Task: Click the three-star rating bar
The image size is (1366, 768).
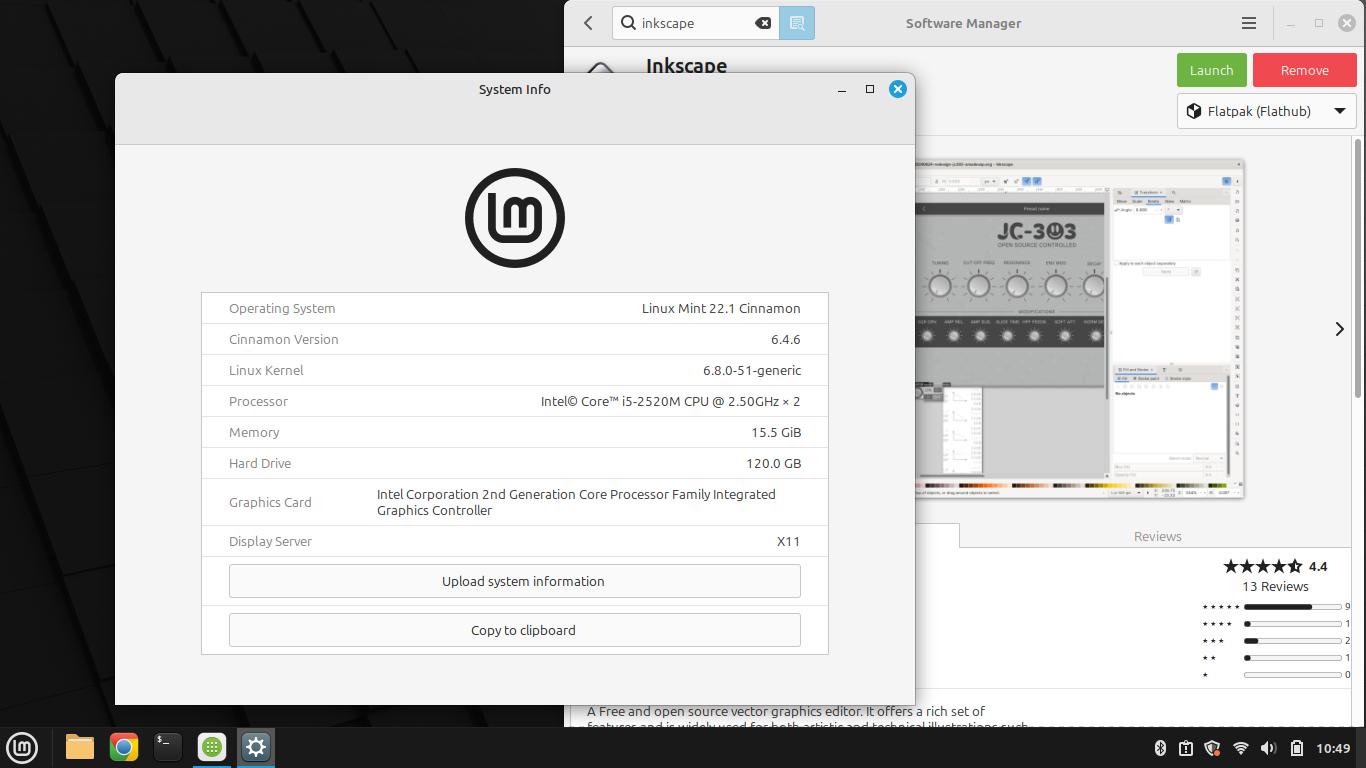Action: point(1292,641)
